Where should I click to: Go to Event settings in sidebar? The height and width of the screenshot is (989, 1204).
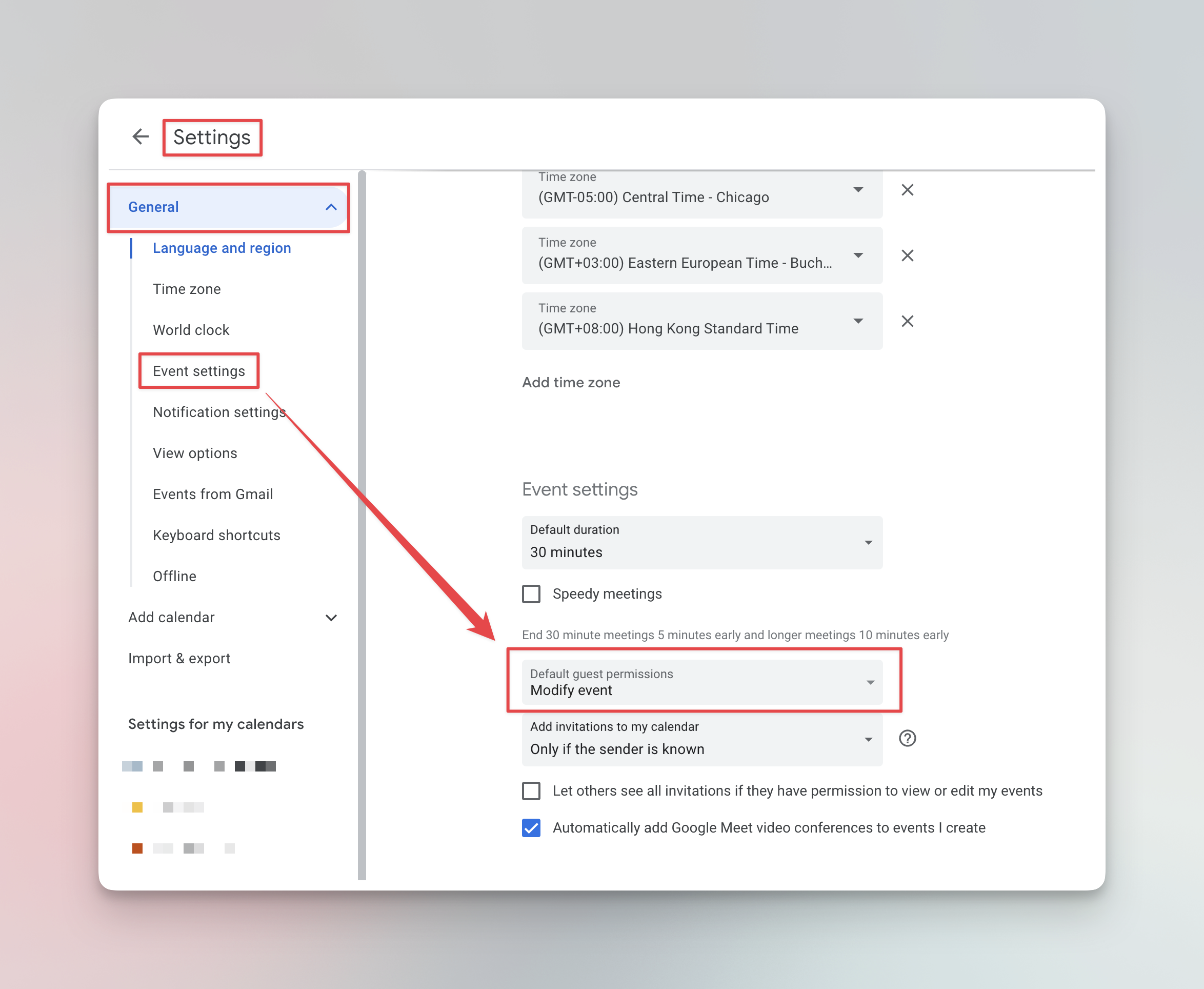point(199,371)
